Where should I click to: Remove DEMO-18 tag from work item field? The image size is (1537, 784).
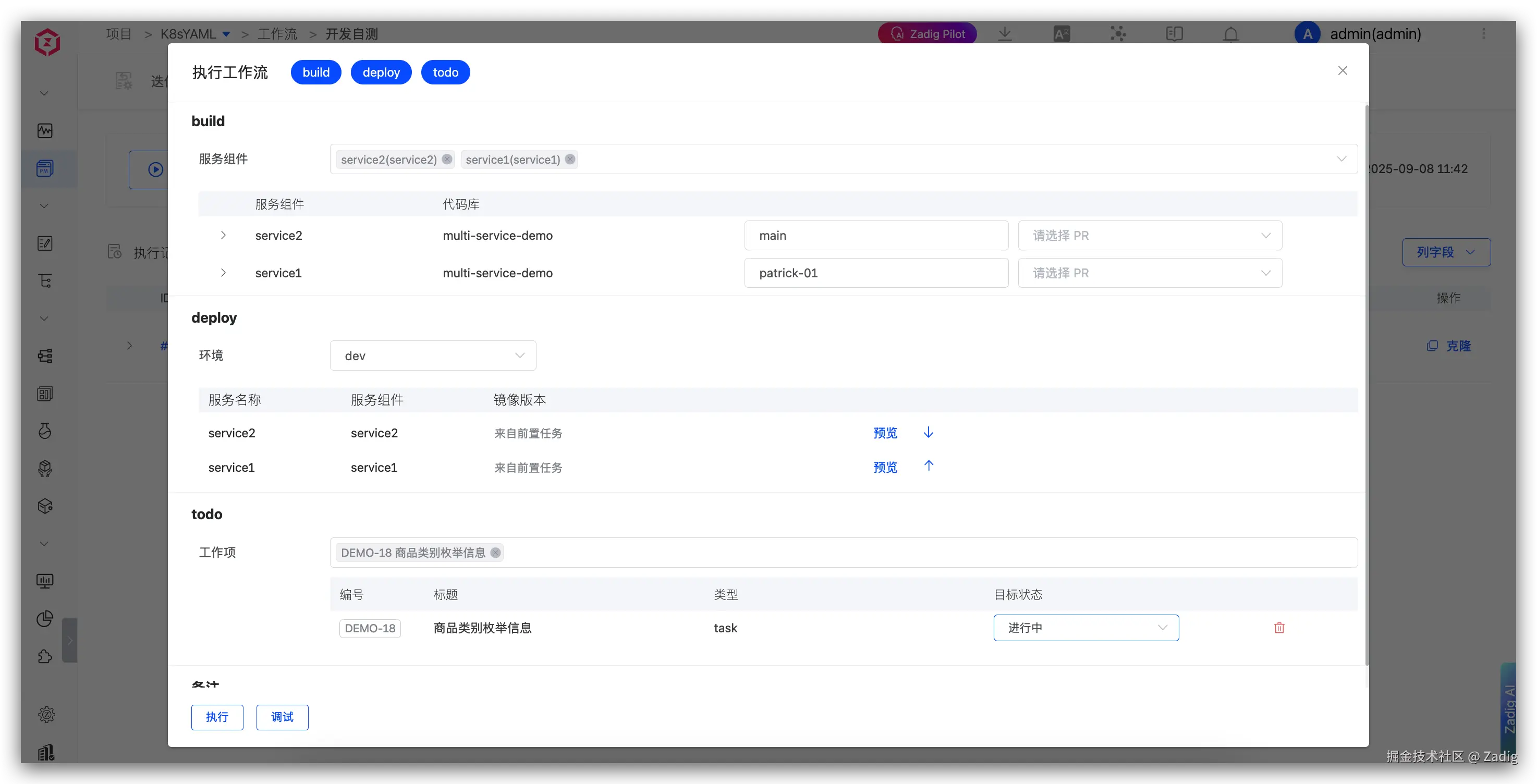click(x=495, y=553)
